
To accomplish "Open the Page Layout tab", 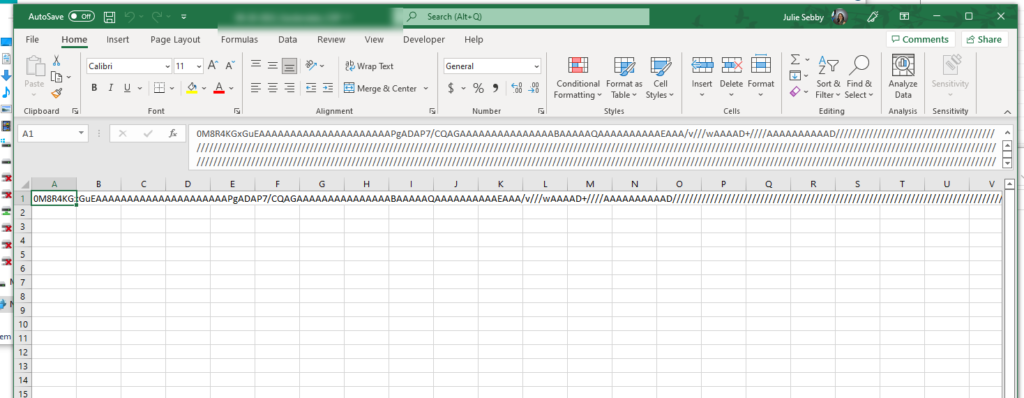I will click(175, 39).
